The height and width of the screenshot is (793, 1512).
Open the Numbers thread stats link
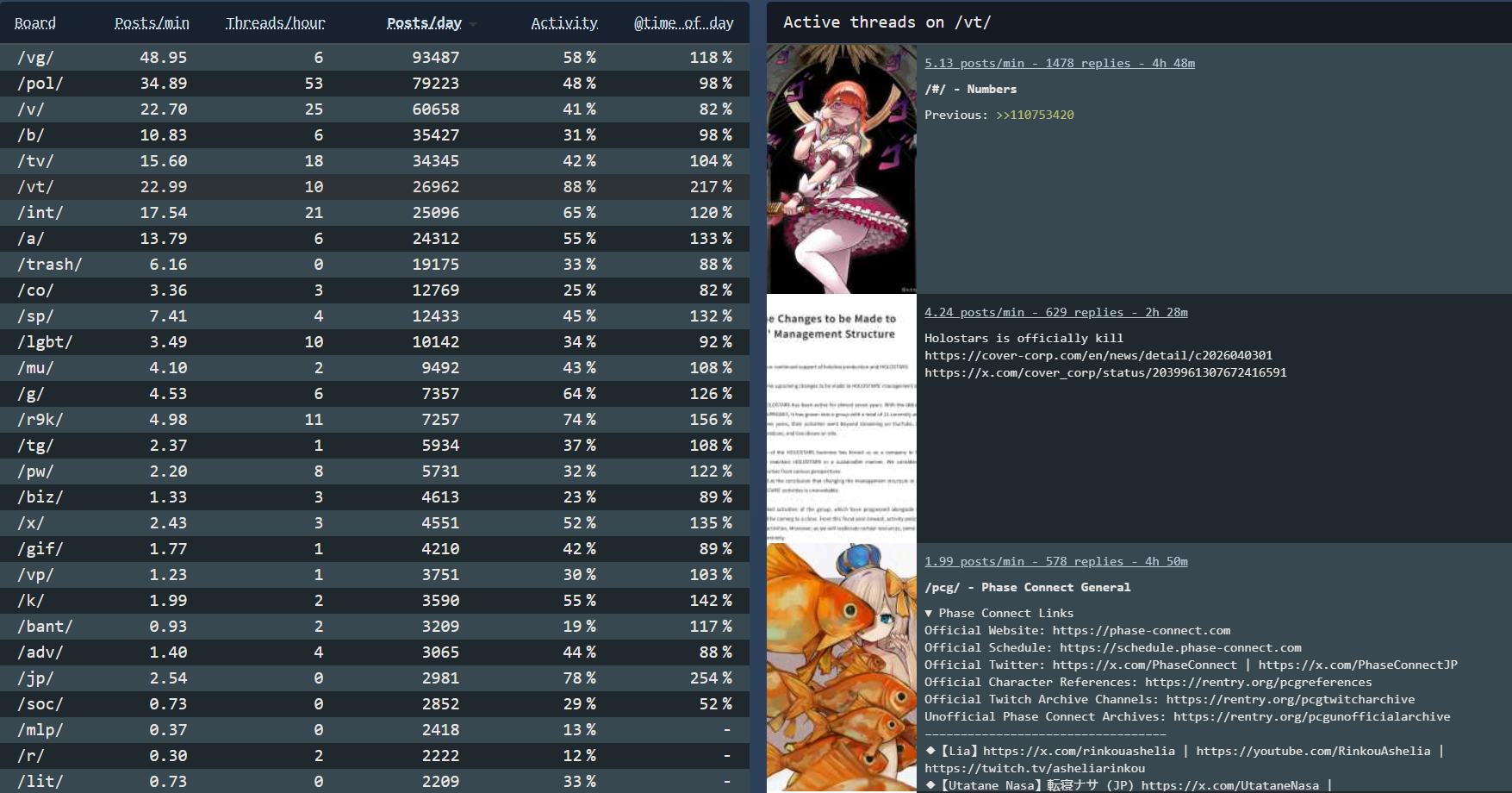click(1060, 63)
